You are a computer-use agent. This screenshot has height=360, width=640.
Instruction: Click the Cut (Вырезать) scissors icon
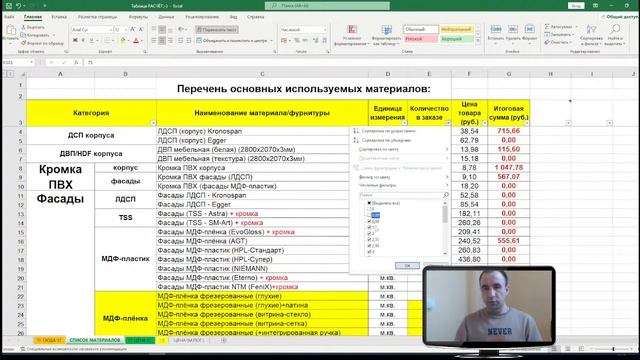tap(24, 27)
